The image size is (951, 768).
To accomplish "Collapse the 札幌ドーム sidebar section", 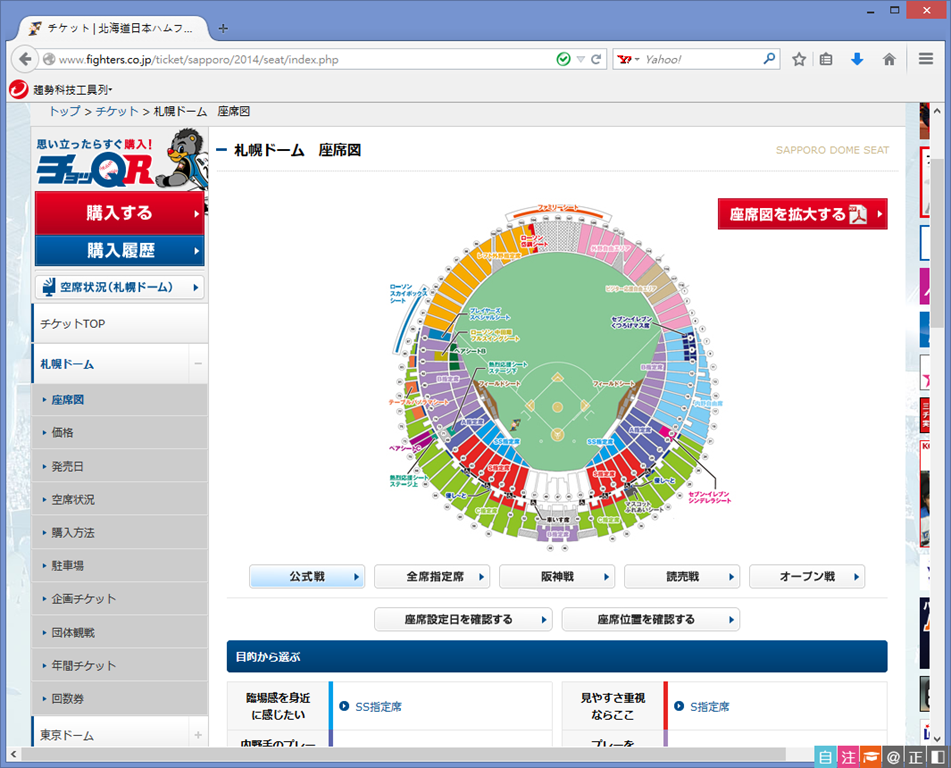I will pos(198,364).
